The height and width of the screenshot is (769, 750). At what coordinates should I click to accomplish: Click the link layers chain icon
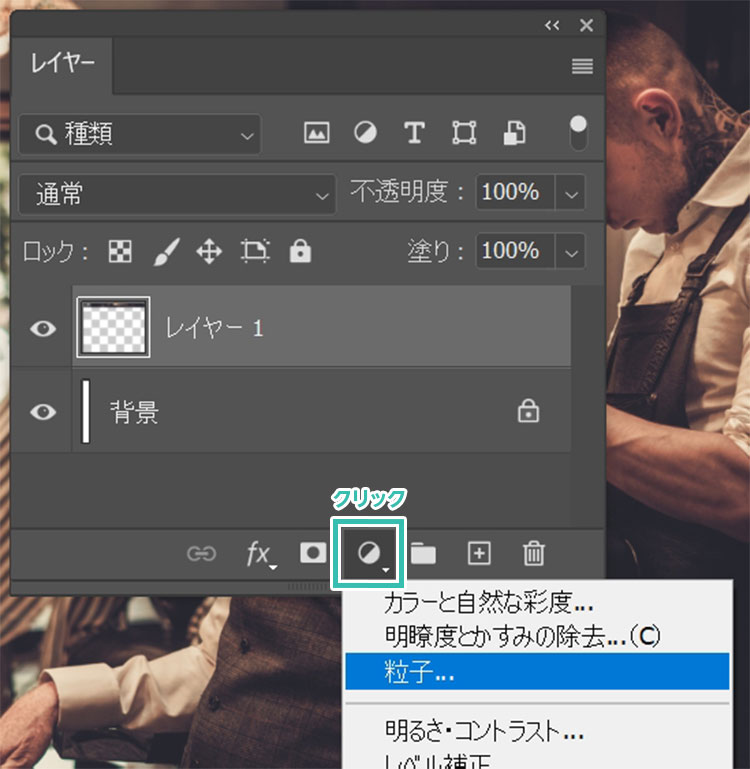tap(202, 554)
